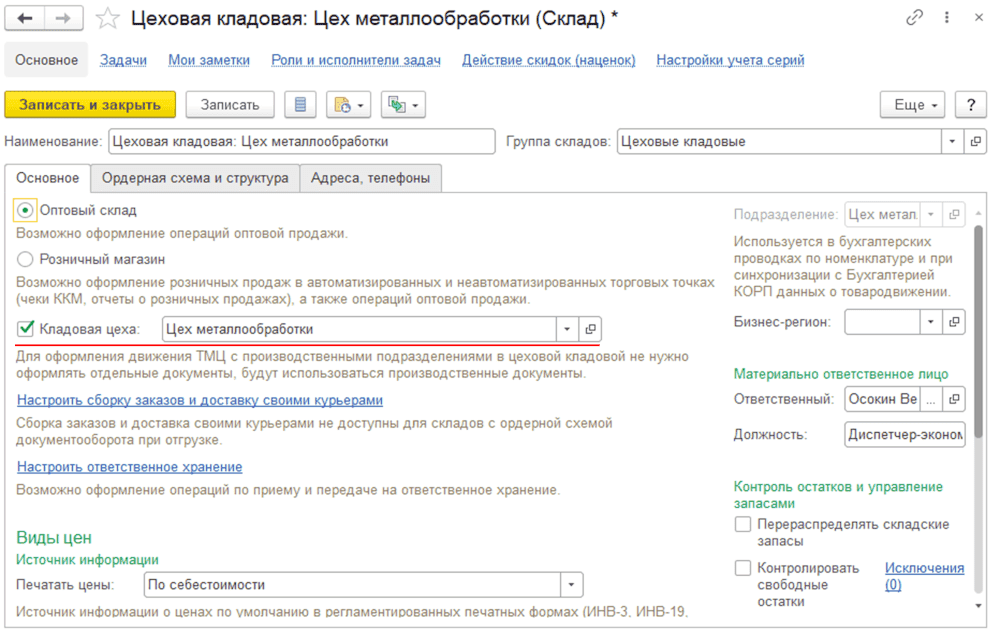Screen dimensions: 1000x629
Task: Open the Группа складов field open-form icon
Action: [975, 142]
